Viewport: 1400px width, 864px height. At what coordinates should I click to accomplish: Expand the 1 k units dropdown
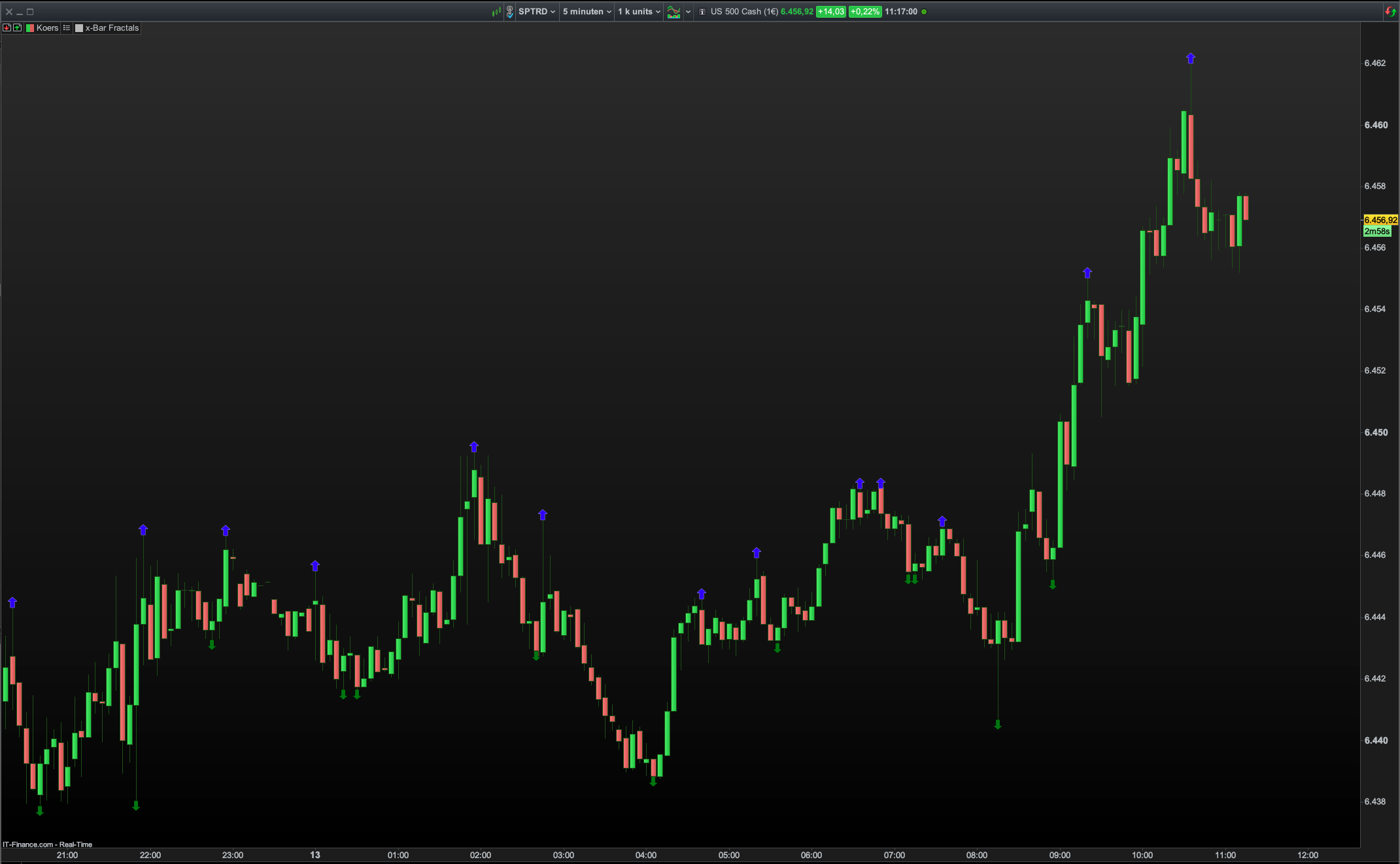click(639, 12)
